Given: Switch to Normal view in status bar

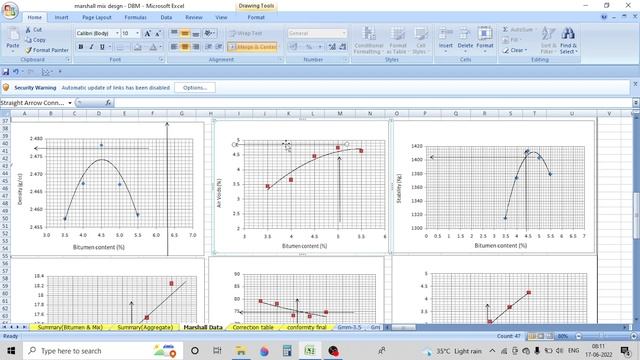Looking at the screenshot, I should tap(532, 336).
